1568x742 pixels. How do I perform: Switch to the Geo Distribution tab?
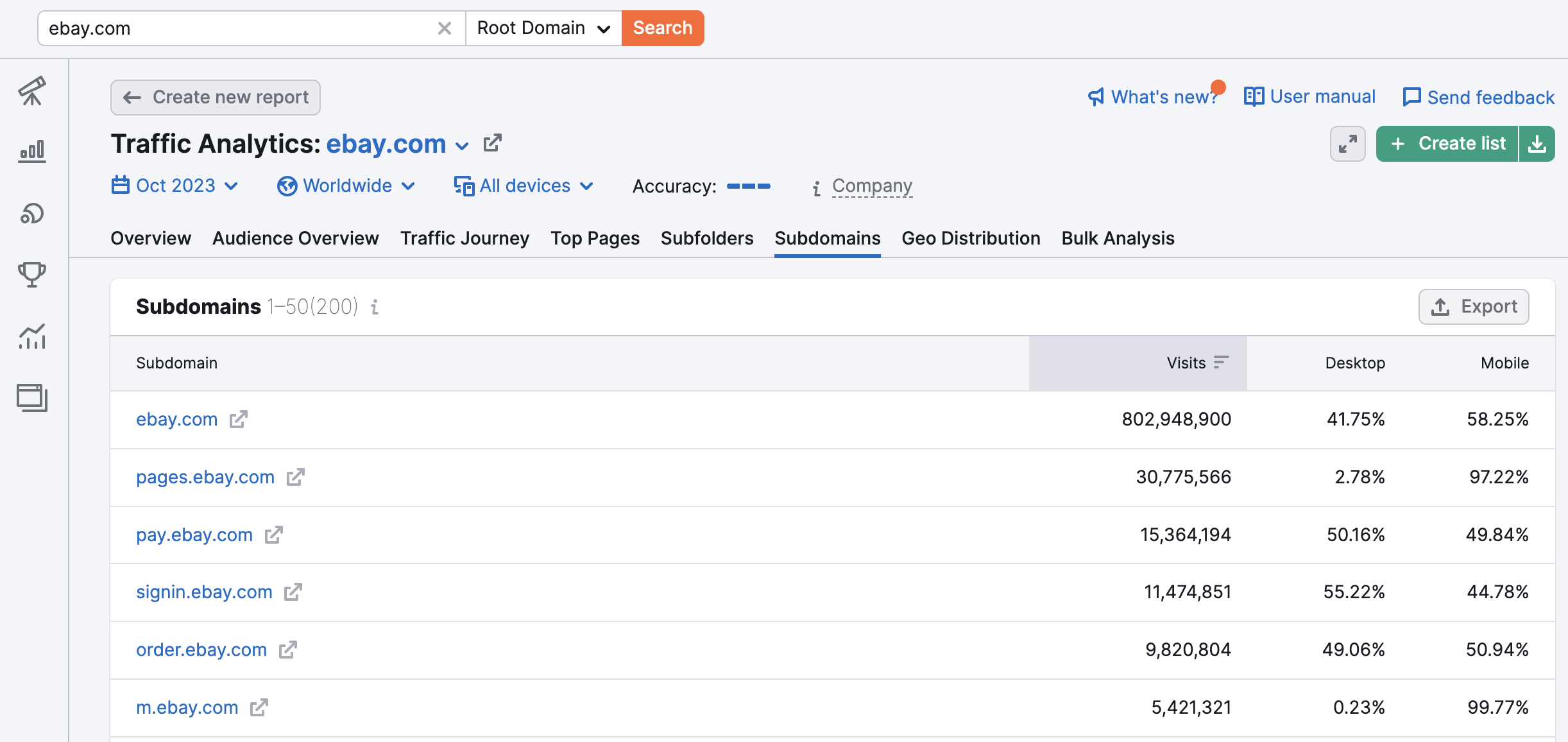pos(971,238)
